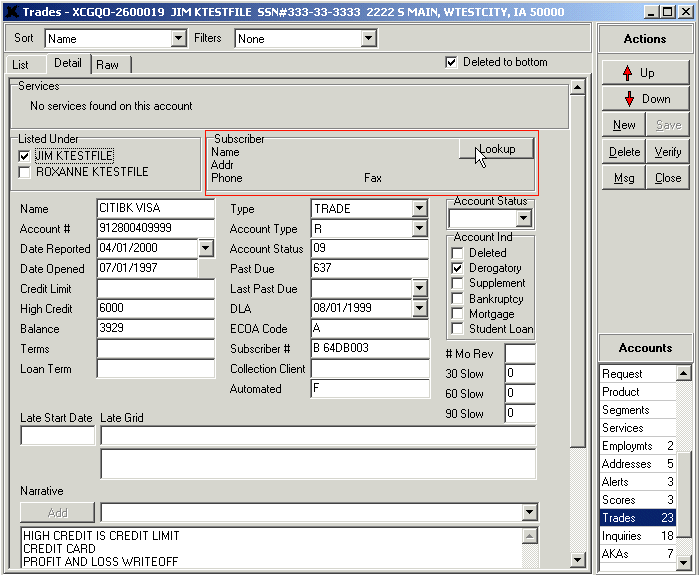
Task: Open the Account Status group dropdown
Action: pos(523,218)
